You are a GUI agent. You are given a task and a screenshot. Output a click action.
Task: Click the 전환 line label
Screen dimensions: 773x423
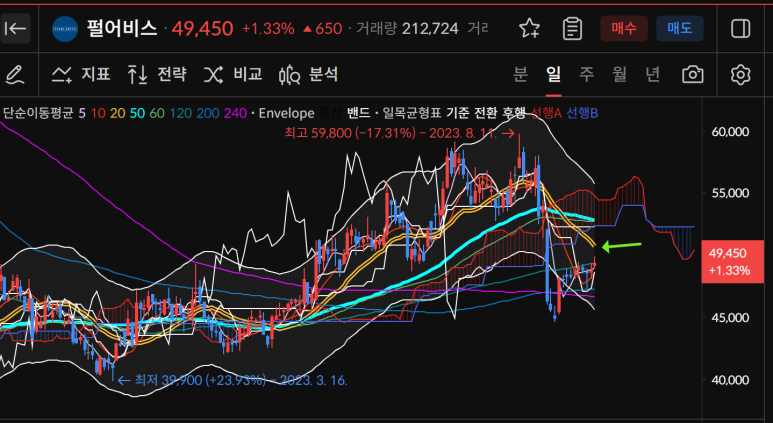[x=486, y=113]
